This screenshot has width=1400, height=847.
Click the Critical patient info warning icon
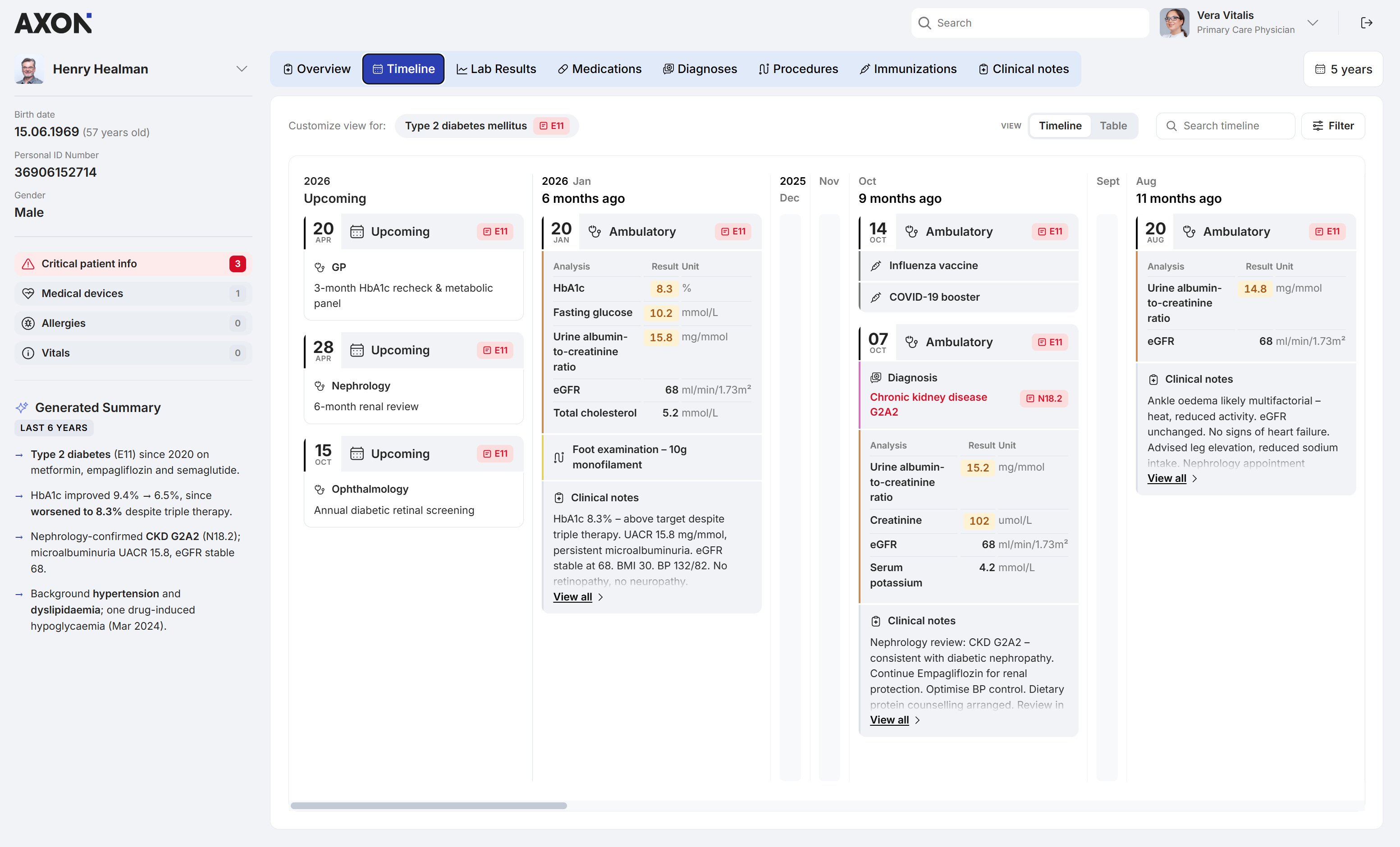pos(28,264)
